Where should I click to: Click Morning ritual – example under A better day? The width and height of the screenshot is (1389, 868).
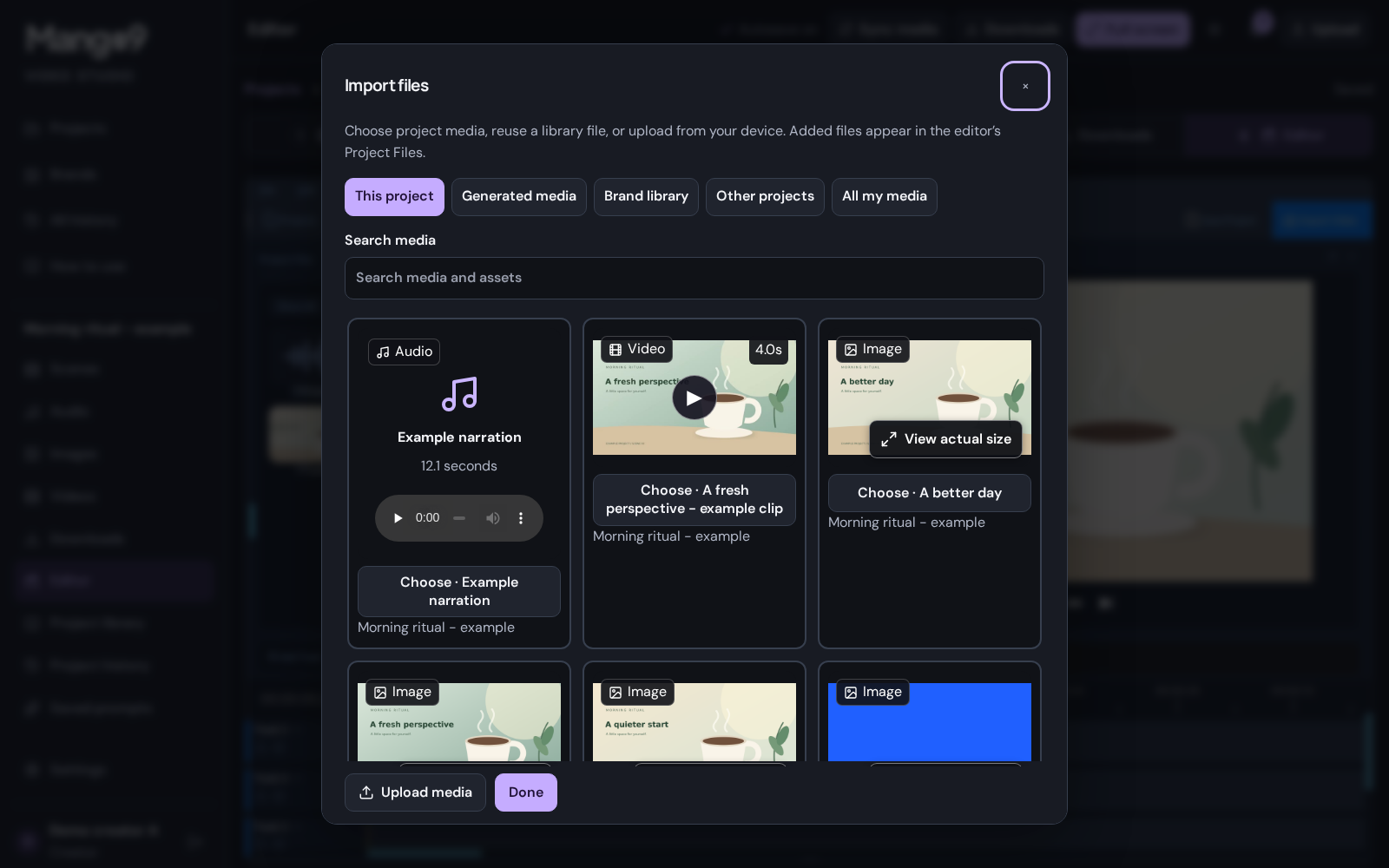click(906, 523)
